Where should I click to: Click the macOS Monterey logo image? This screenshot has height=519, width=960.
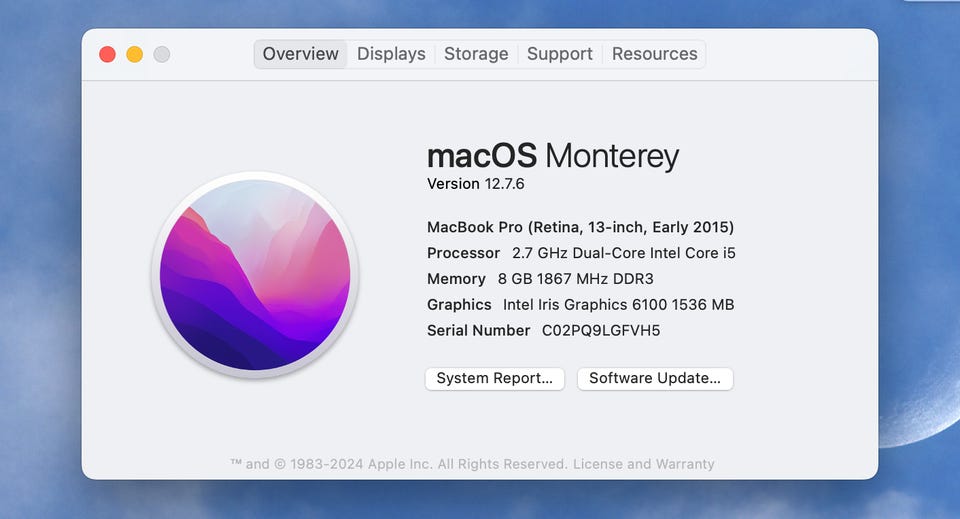pos(255,274)
